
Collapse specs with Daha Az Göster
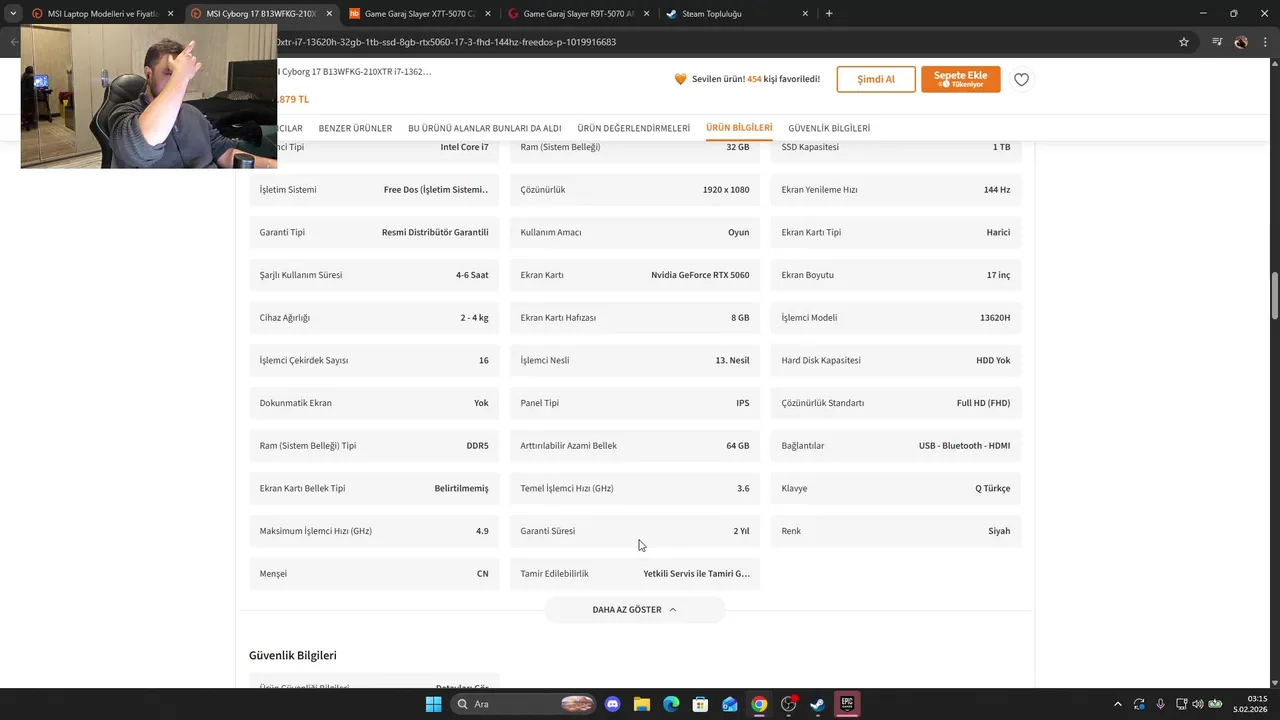(x=634, y=609)
